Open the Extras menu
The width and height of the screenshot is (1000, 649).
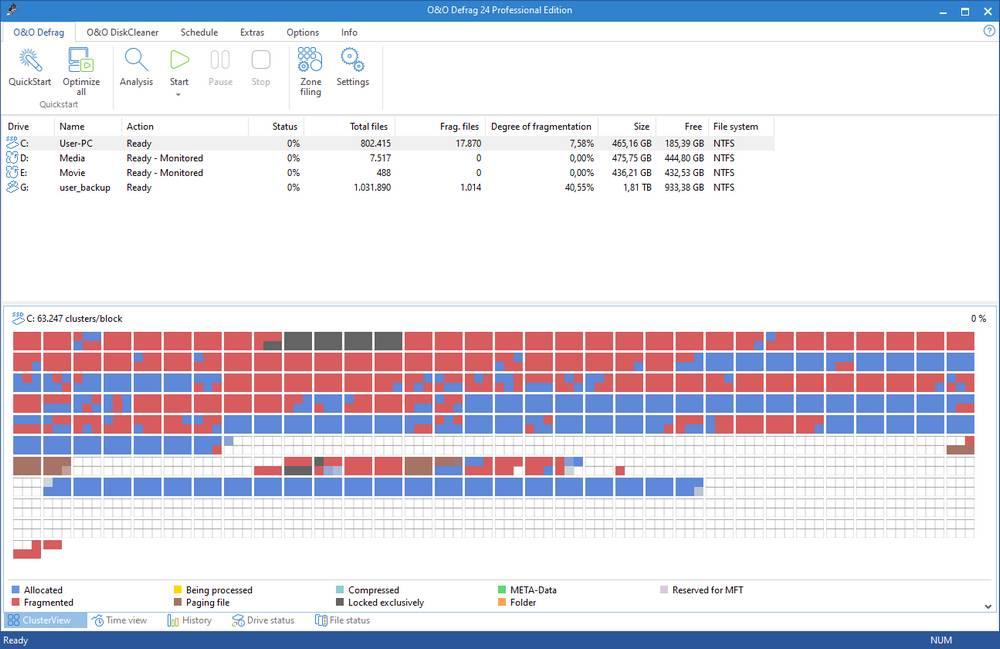[x=251, y=32]
